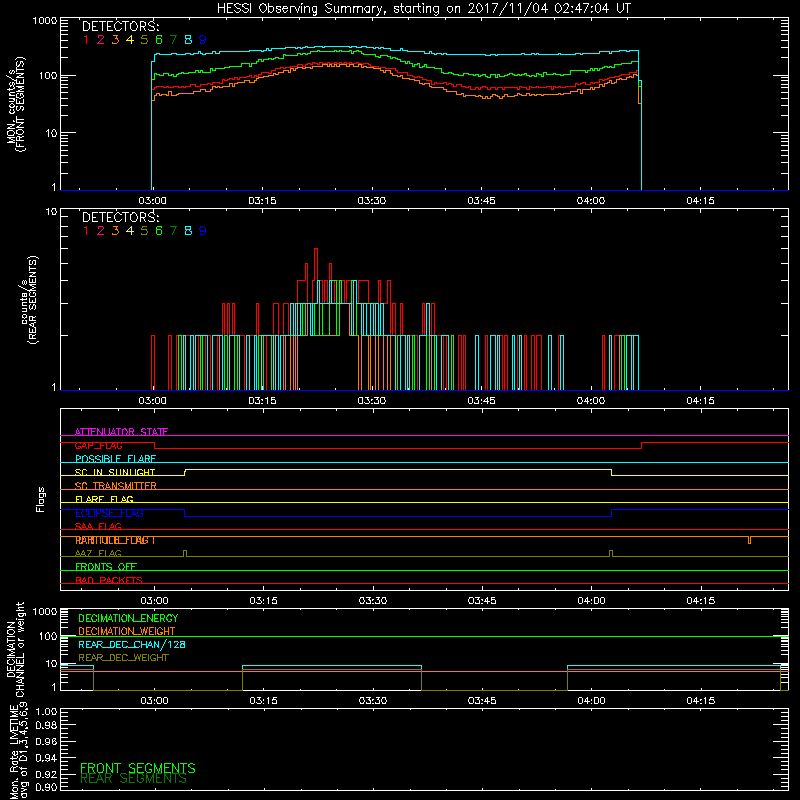Click the SC_TRANSMITTER flag label
The width and height of the screenshot is (800, 800).
(x=116, y=486)
